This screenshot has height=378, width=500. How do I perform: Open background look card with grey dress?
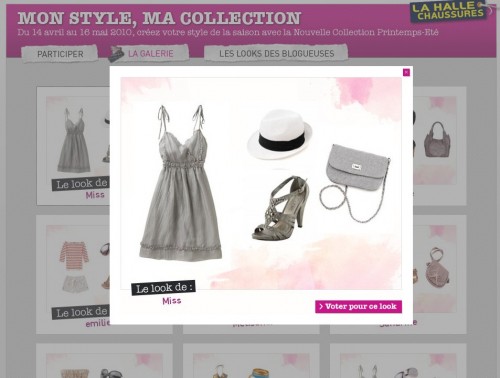(x=73, y=146)
